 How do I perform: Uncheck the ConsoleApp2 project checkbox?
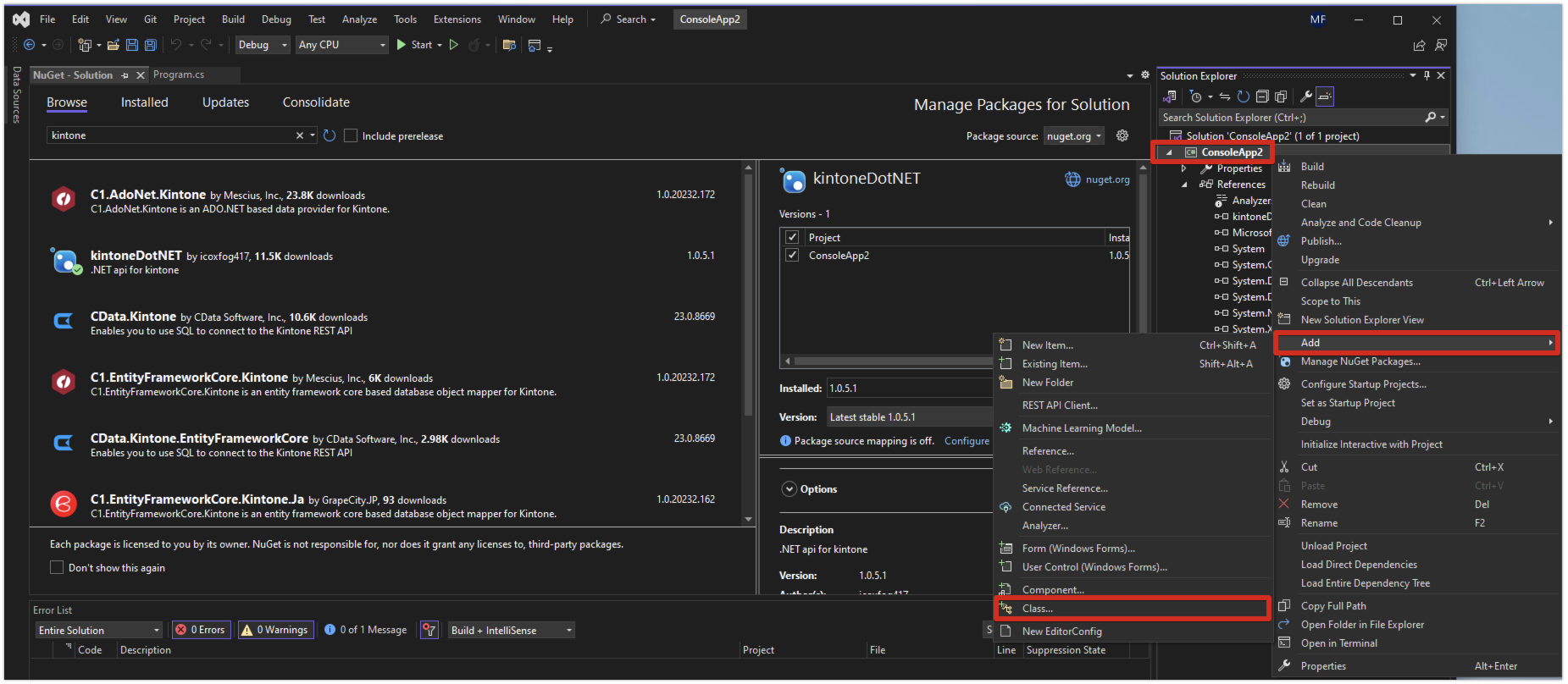(x=792, y=256)
